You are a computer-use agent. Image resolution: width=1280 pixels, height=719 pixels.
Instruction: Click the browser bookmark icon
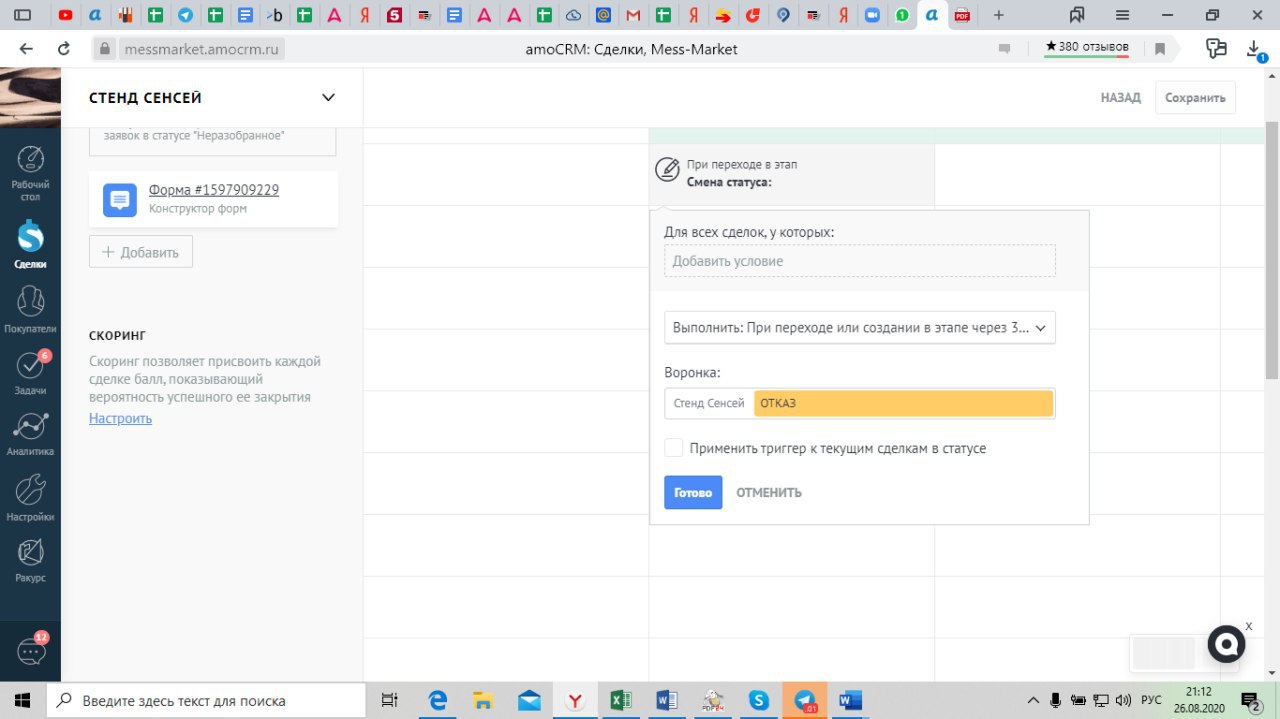[1160, 48]
